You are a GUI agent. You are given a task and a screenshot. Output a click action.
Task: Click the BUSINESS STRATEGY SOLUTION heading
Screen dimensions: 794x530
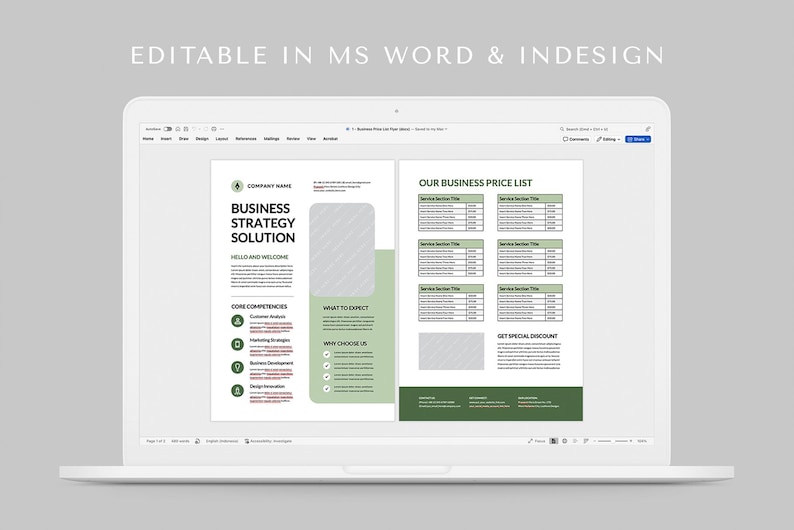click(x=263, y=223)
